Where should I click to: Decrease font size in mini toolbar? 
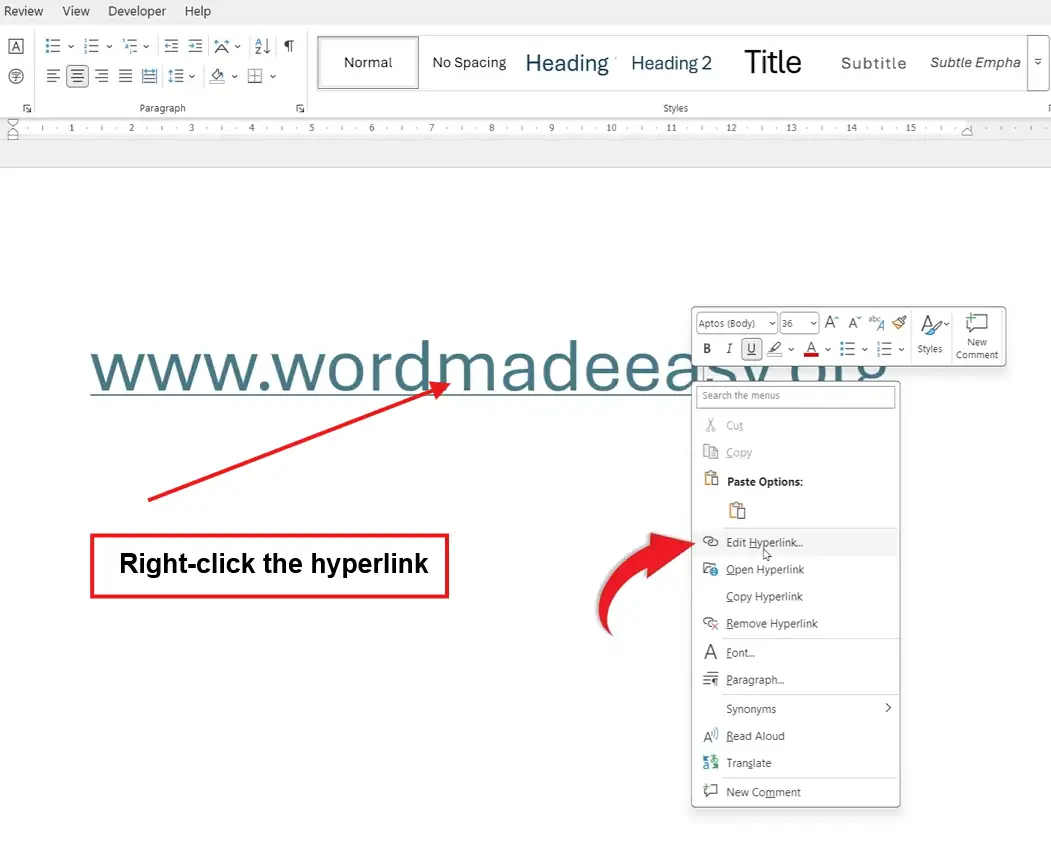[854, 323]
